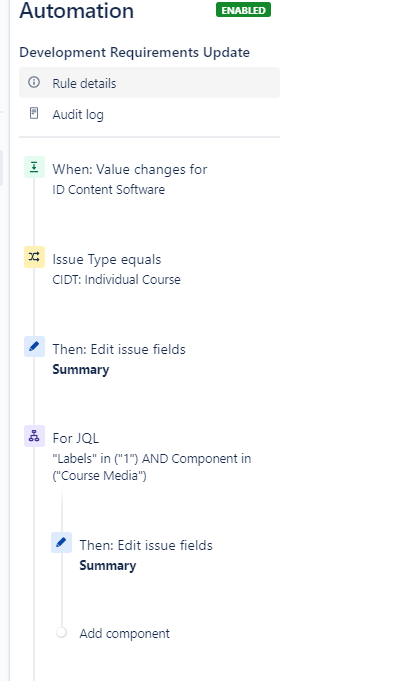Select the purple branch icon for For JQL
This screenshot has width=419, height=681.
tap(34, 436)
